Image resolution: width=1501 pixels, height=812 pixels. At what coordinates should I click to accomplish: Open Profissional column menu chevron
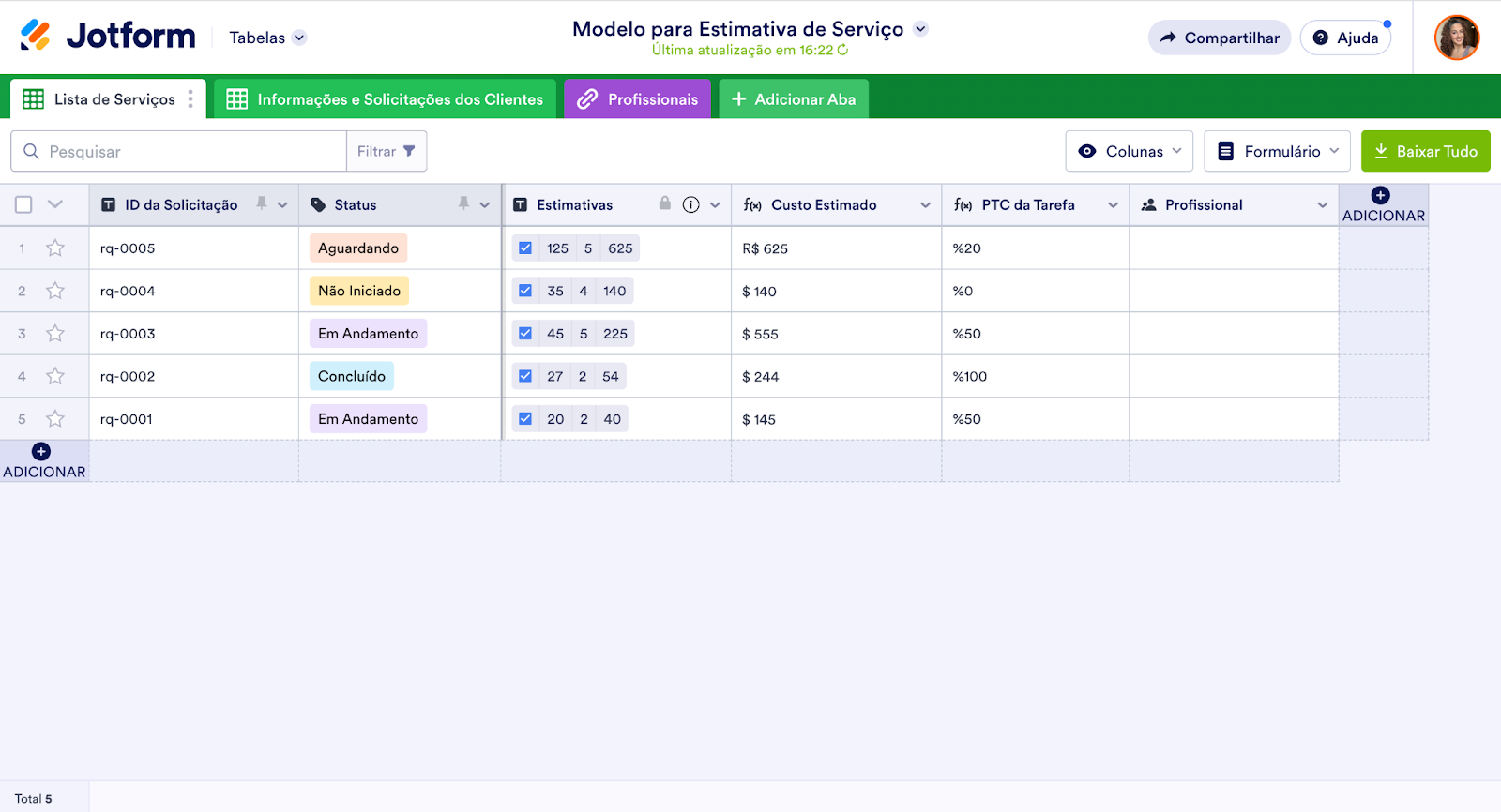click(x=1322, y=204)
